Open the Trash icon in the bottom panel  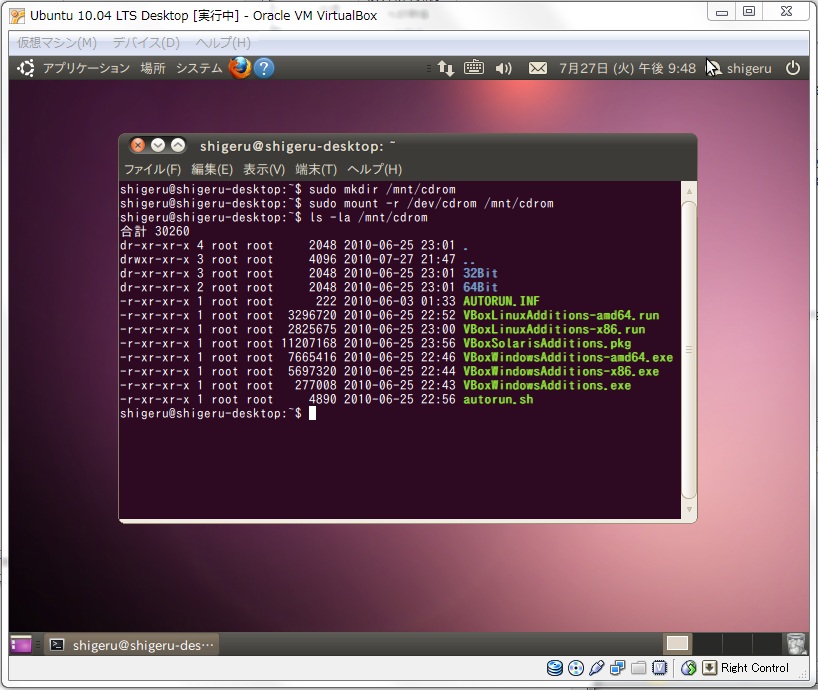tap(796, 644)
